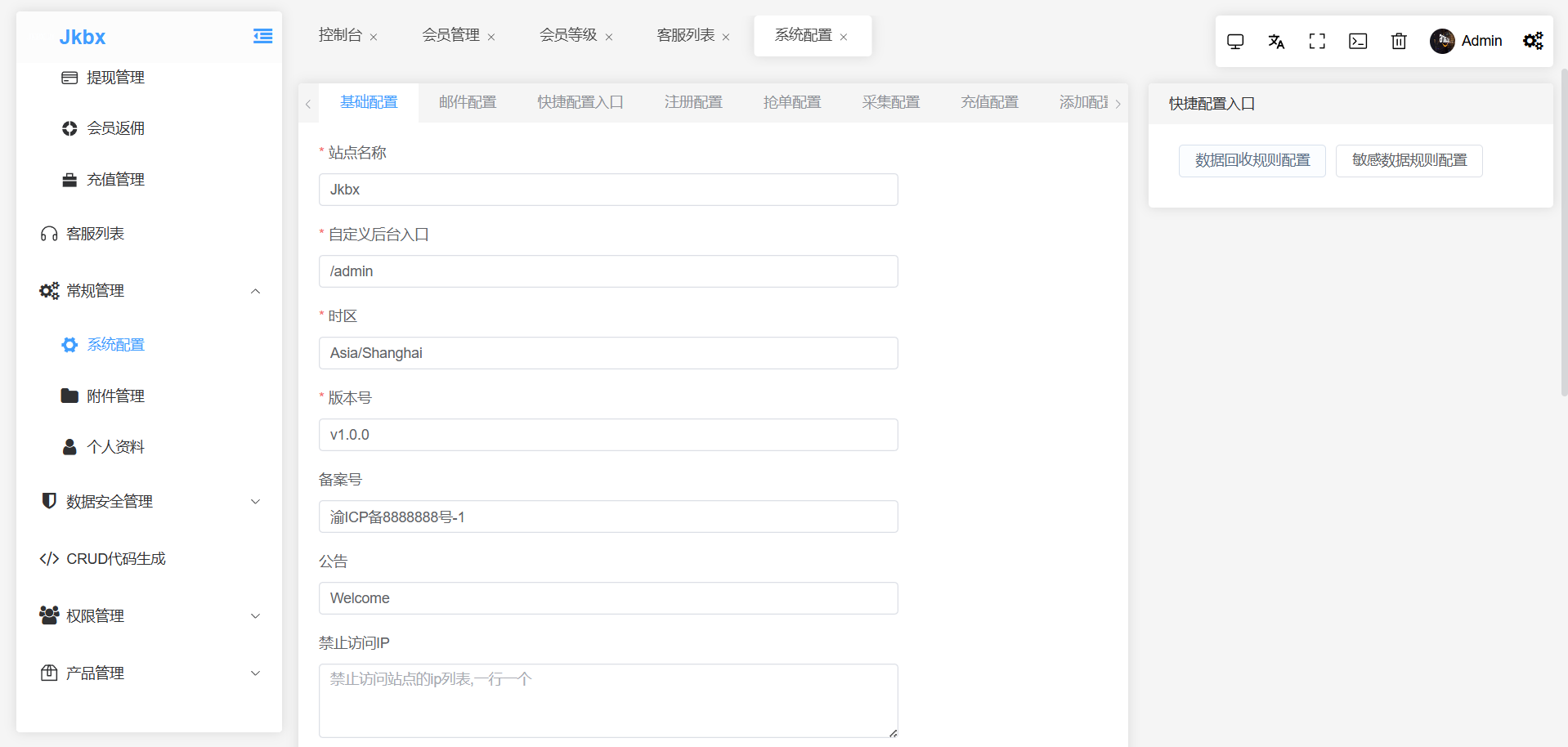Toggle fullscreen mode icon
The height and width of the screenshot is (747, 1568).
tap(1317, 41)
